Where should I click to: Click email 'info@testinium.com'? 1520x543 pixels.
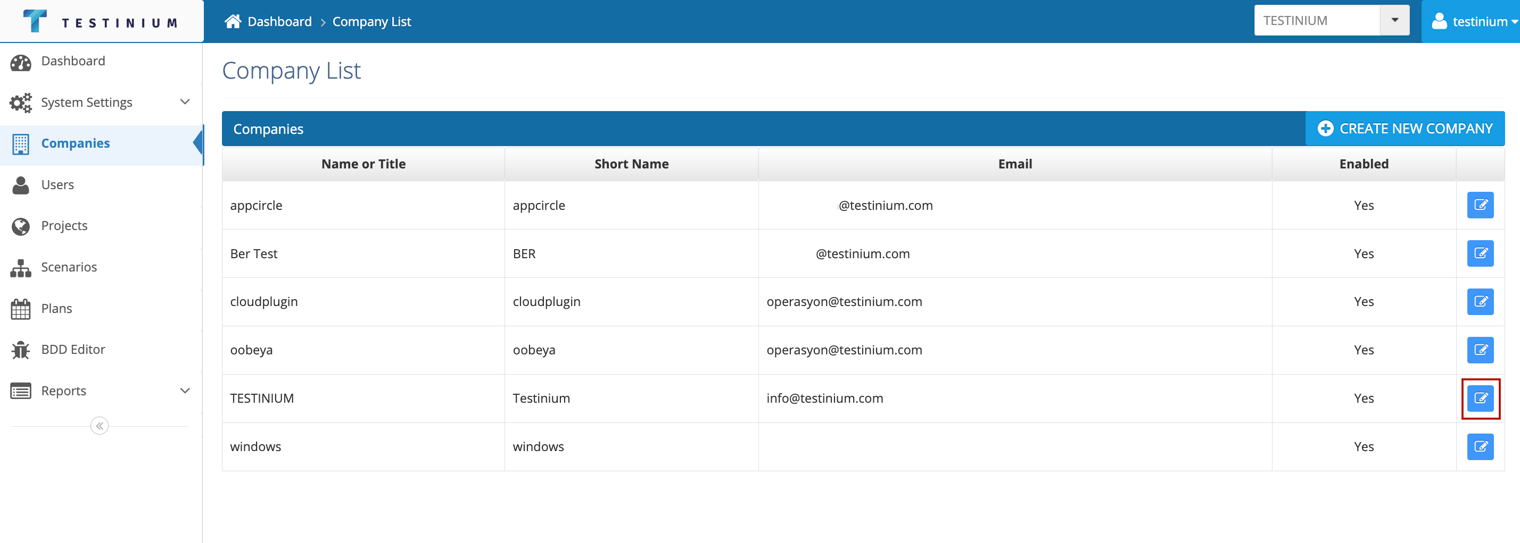825,398
